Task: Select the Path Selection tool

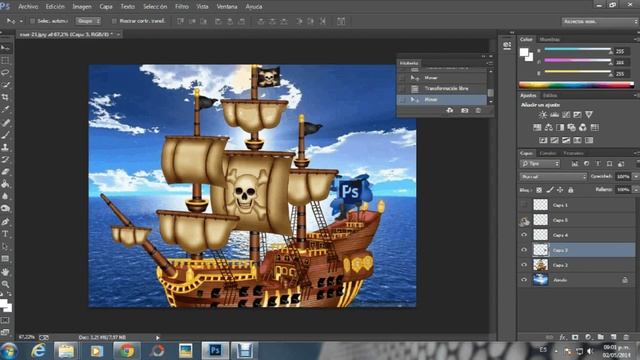Action: coord(5,247)
